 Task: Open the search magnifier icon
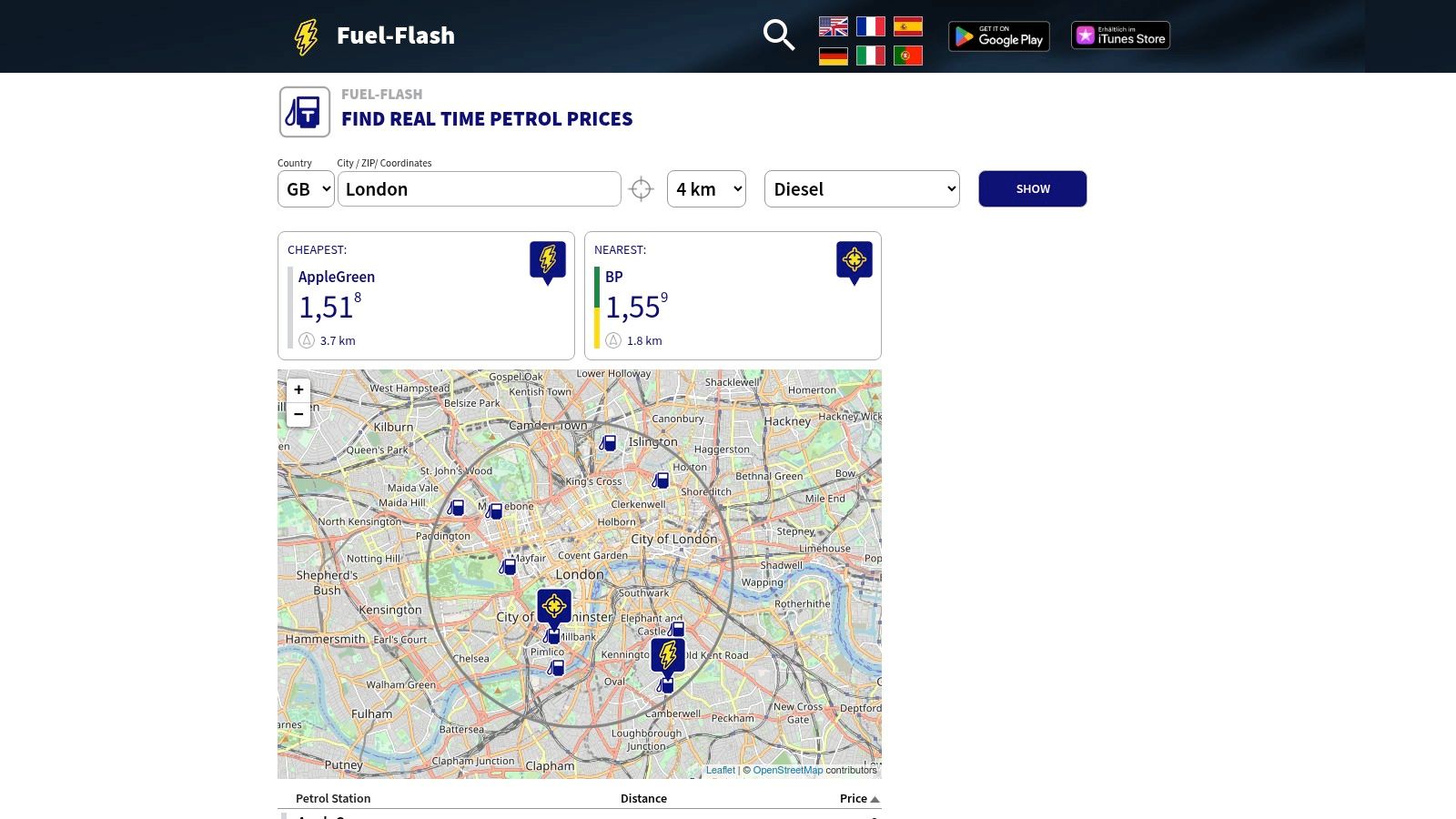coord(779,35)
